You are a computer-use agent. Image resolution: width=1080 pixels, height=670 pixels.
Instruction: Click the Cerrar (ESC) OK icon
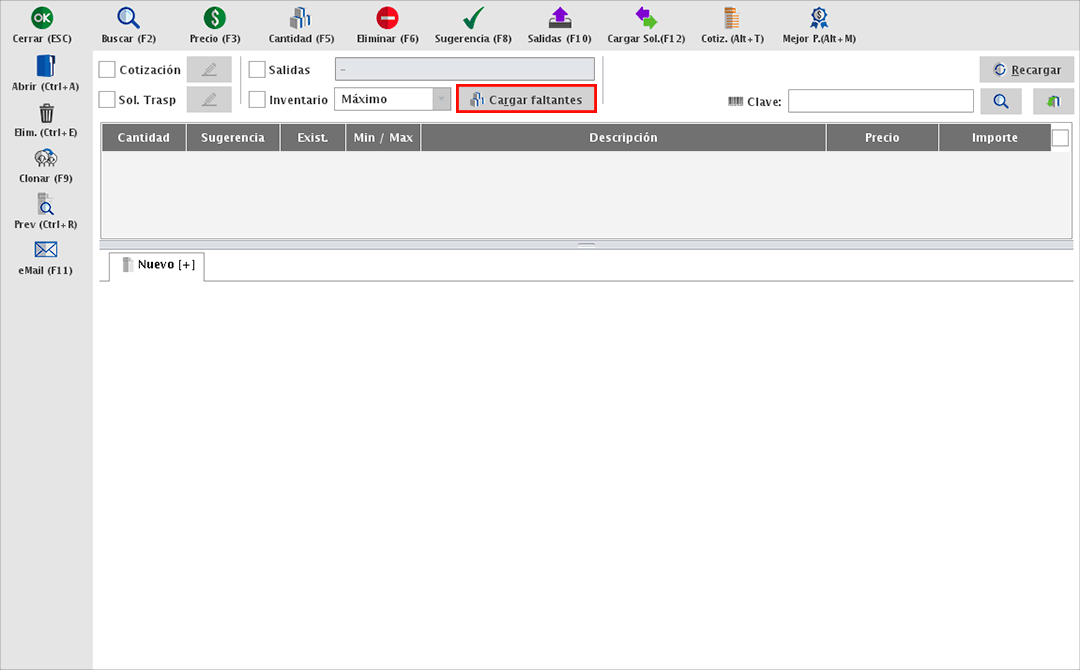pyautogui.click(x=42, y=18)
